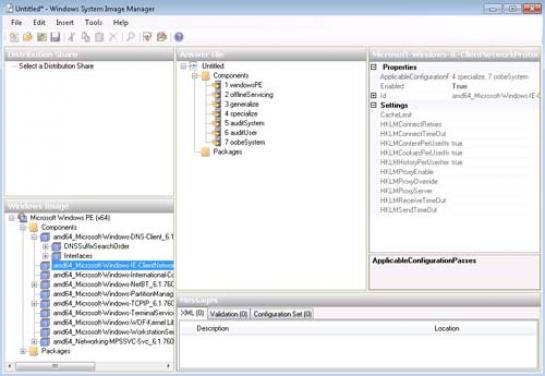Click the Validate answer file toolbar icon
The image size is (545, 376).
[147, 37]
